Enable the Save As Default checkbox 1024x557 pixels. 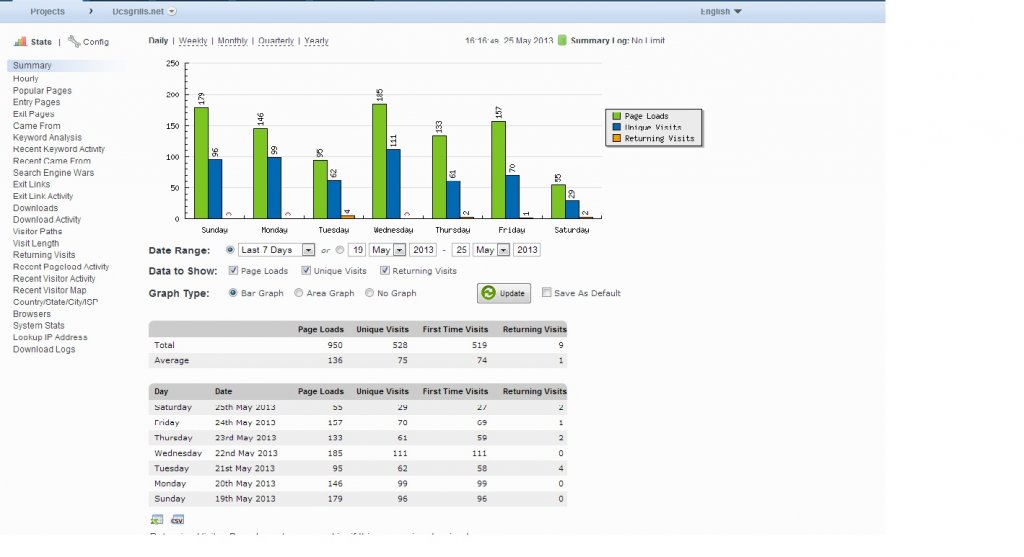546,293
